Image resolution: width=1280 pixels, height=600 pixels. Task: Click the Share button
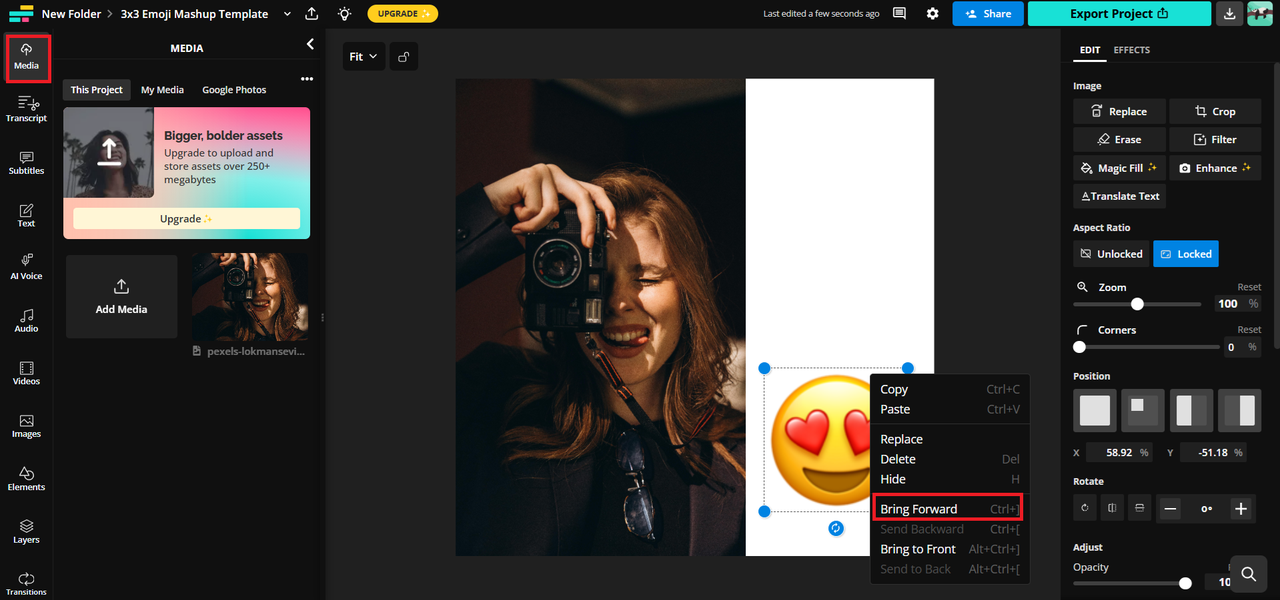tap(987, 14)
